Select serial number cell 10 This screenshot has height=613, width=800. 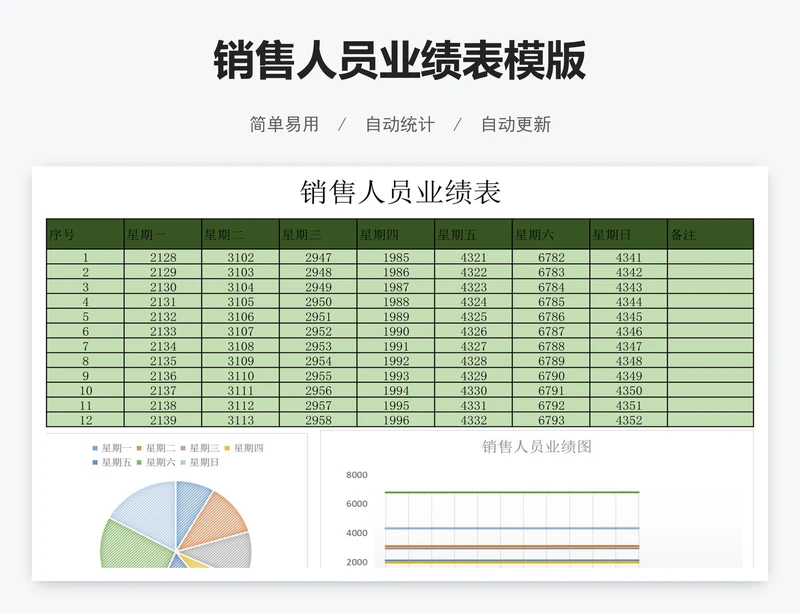point(85,390)
